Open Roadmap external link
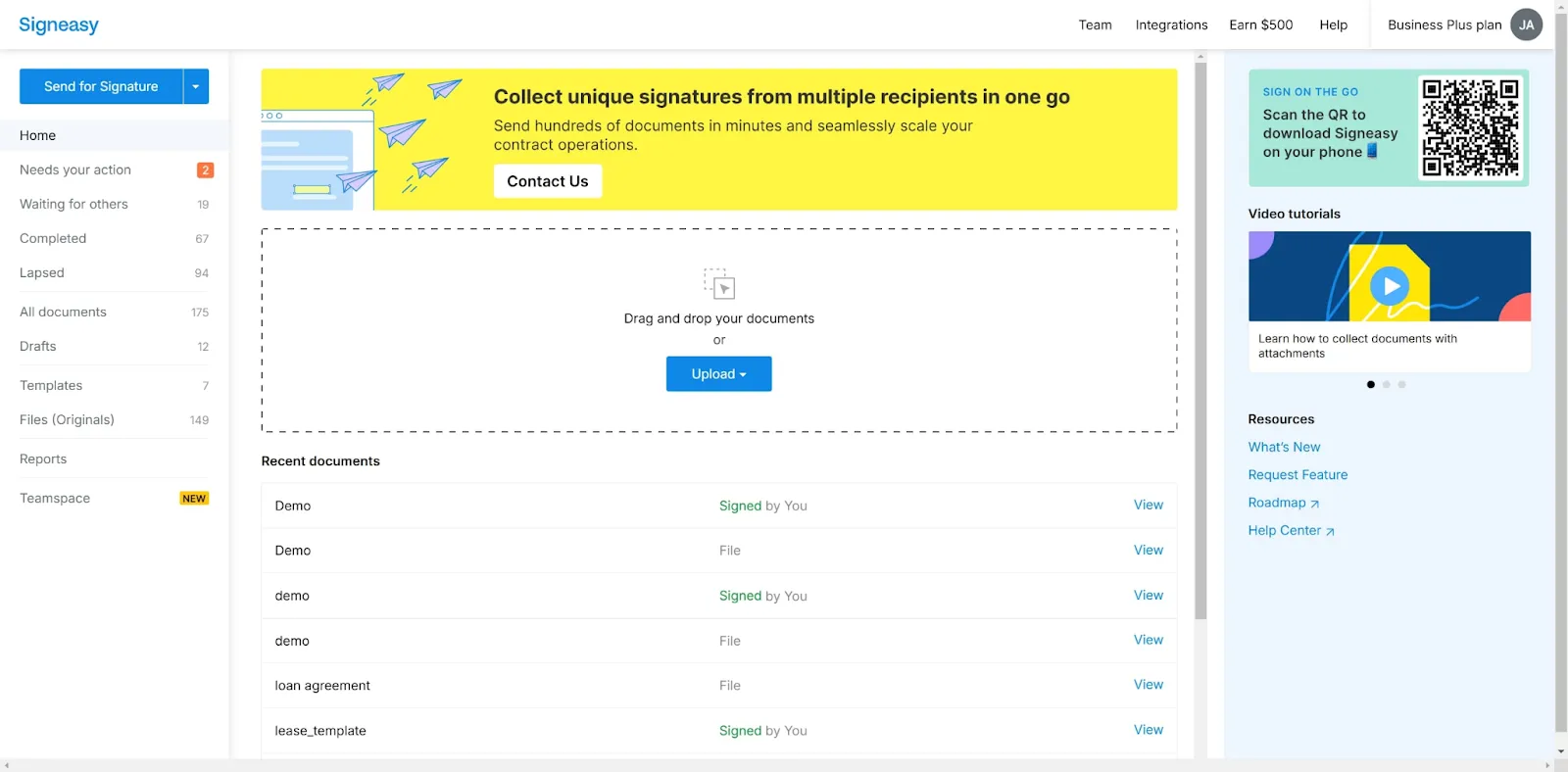 coord(1284,503)
